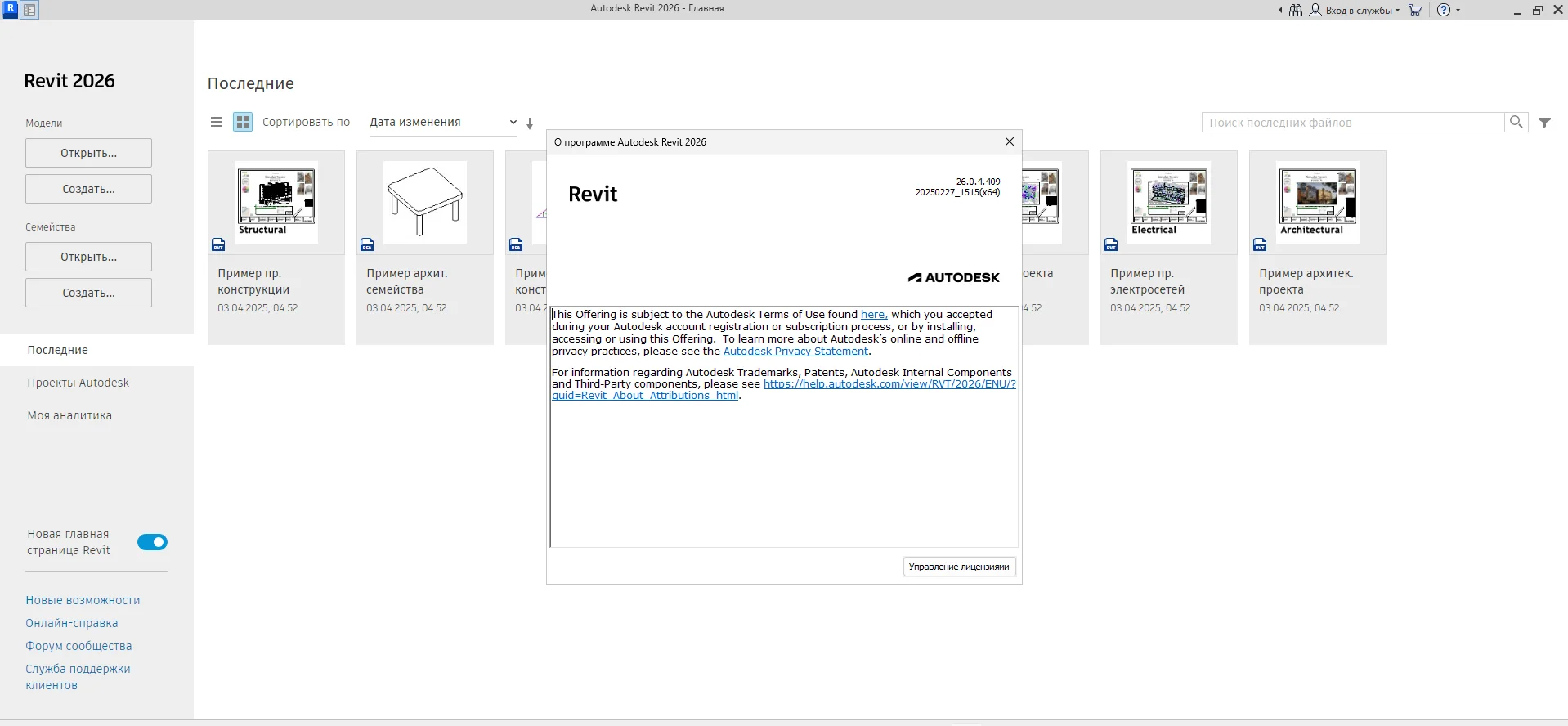This screenshot has width=1568, height=726.
Task: Click the Models Open button
Action: click(x=88, y=153)
